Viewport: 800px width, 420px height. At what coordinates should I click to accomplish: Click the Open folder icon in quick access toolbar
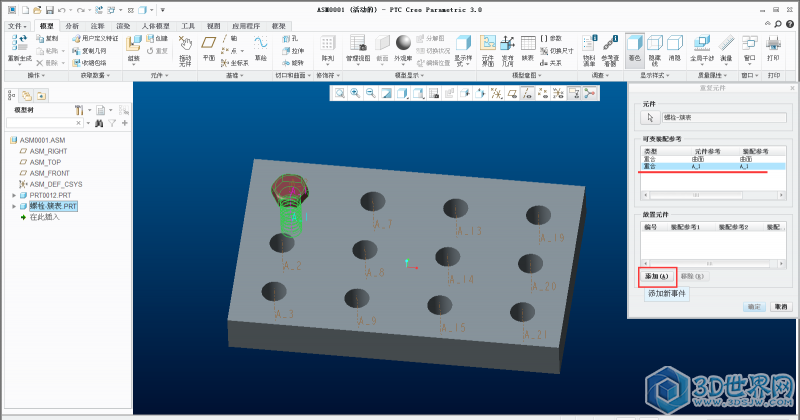37,10
